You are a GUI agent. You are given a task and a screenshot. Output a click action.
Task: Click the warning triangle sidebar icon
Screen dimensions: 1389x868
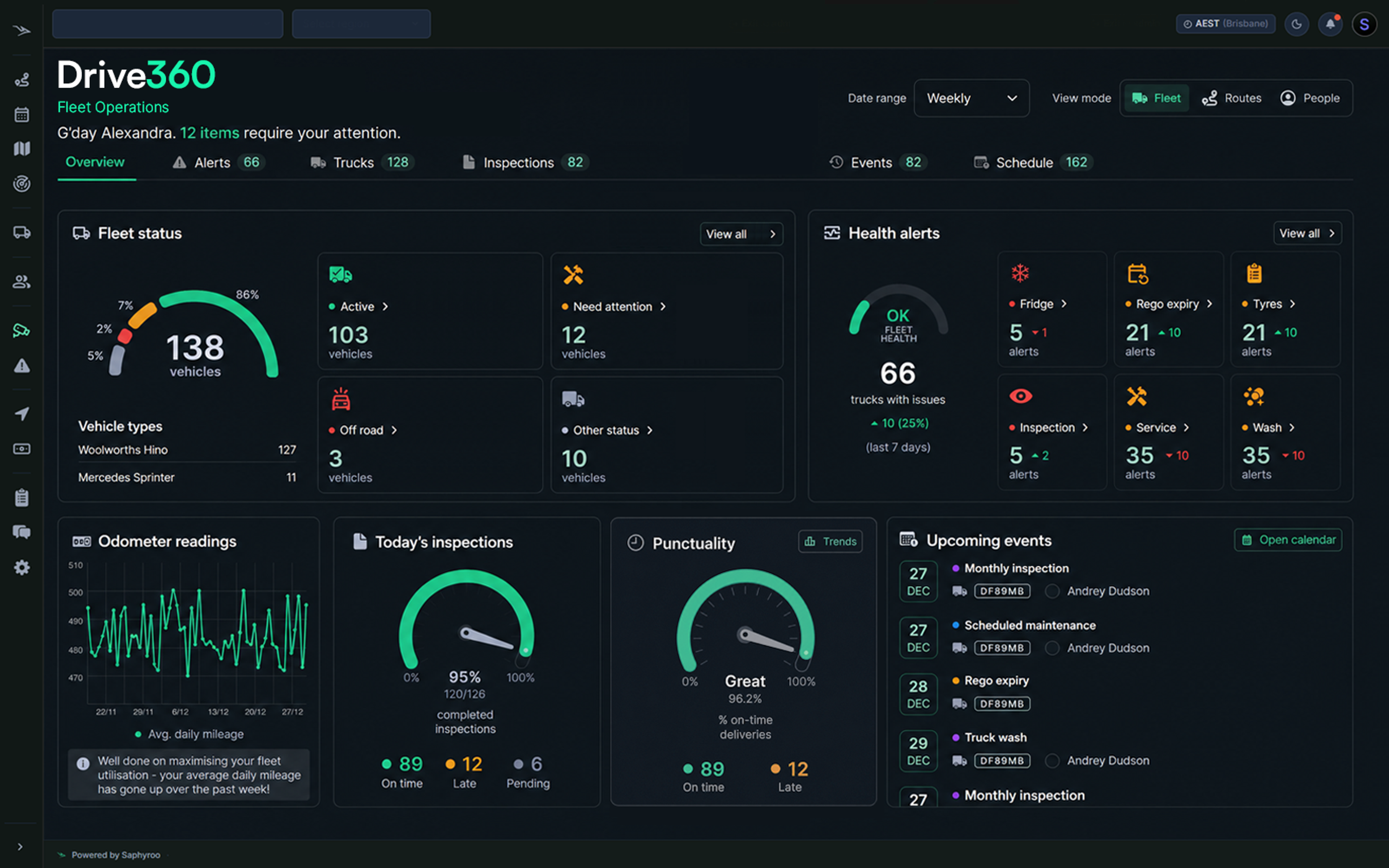coord(22,366)
